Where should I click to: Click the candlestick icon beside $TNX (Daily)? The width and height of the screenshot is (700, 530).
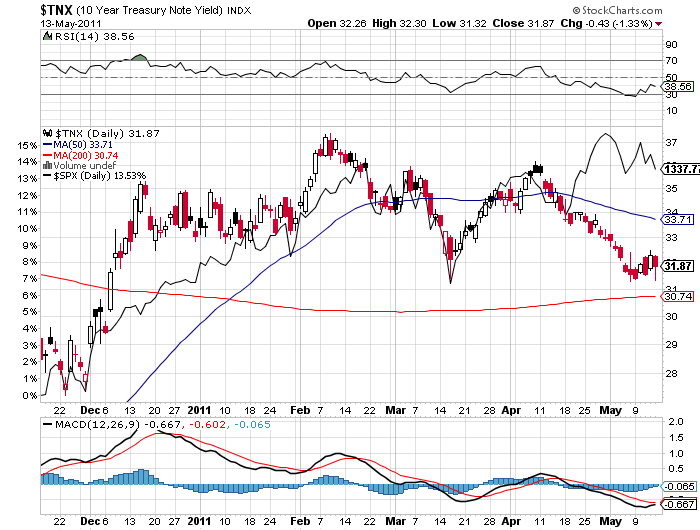46,132
